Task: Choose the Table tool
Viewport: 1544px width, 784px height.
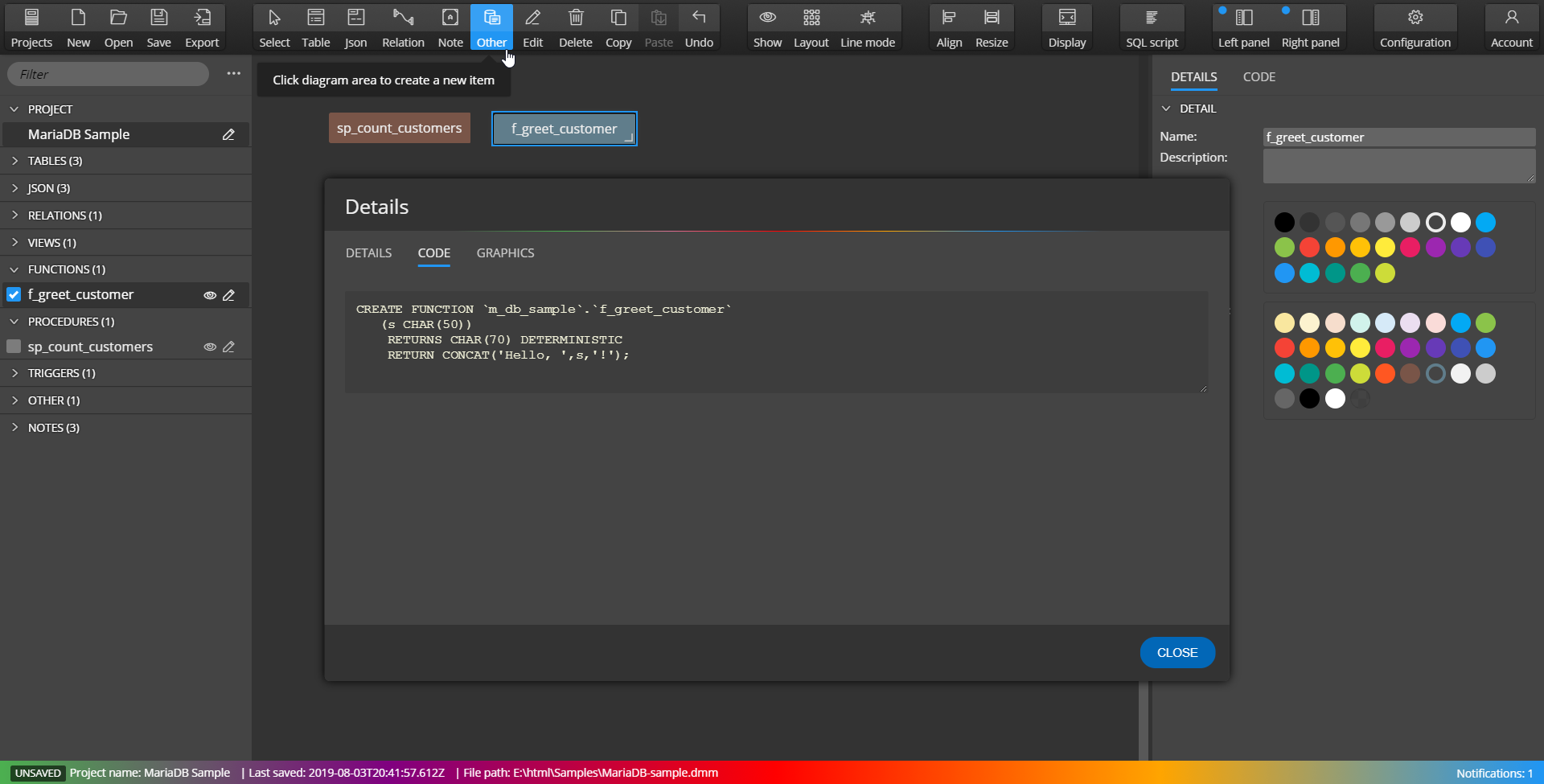Action: (x=316, y=28)
